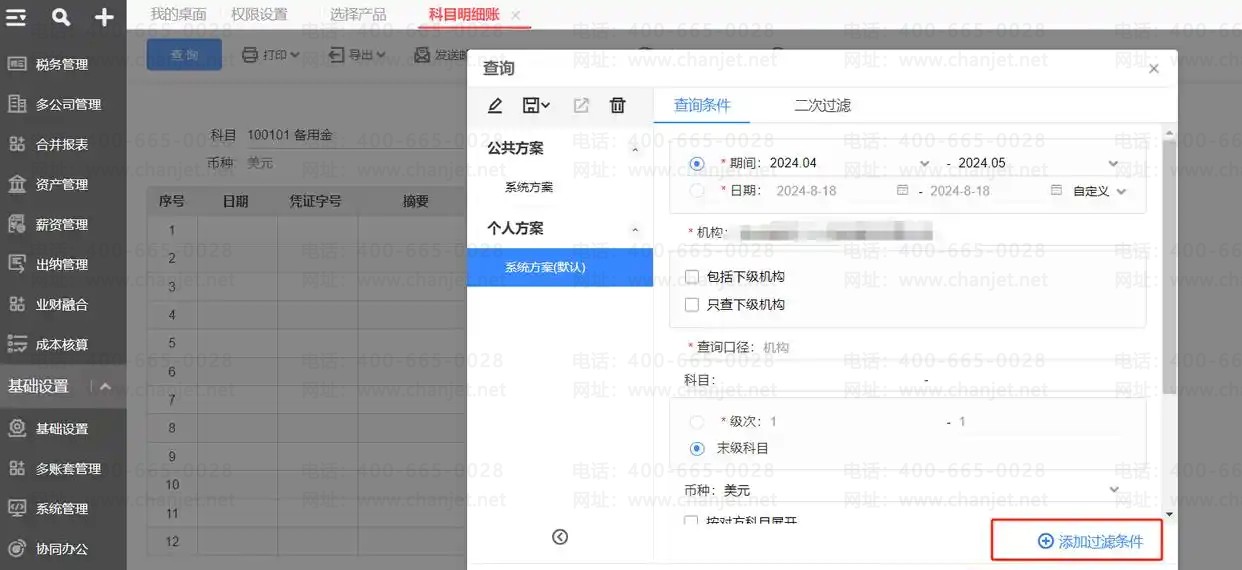Open 成本核算 module icon

pos(17,344)
